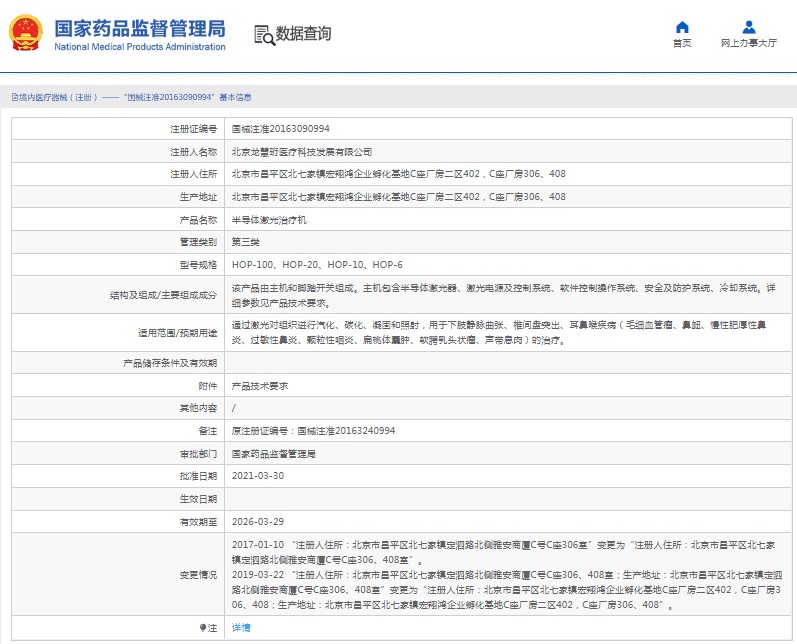797x644 pixels.
Task: Click the 注册人住所 address value
Action: click(x=398, y=174)
